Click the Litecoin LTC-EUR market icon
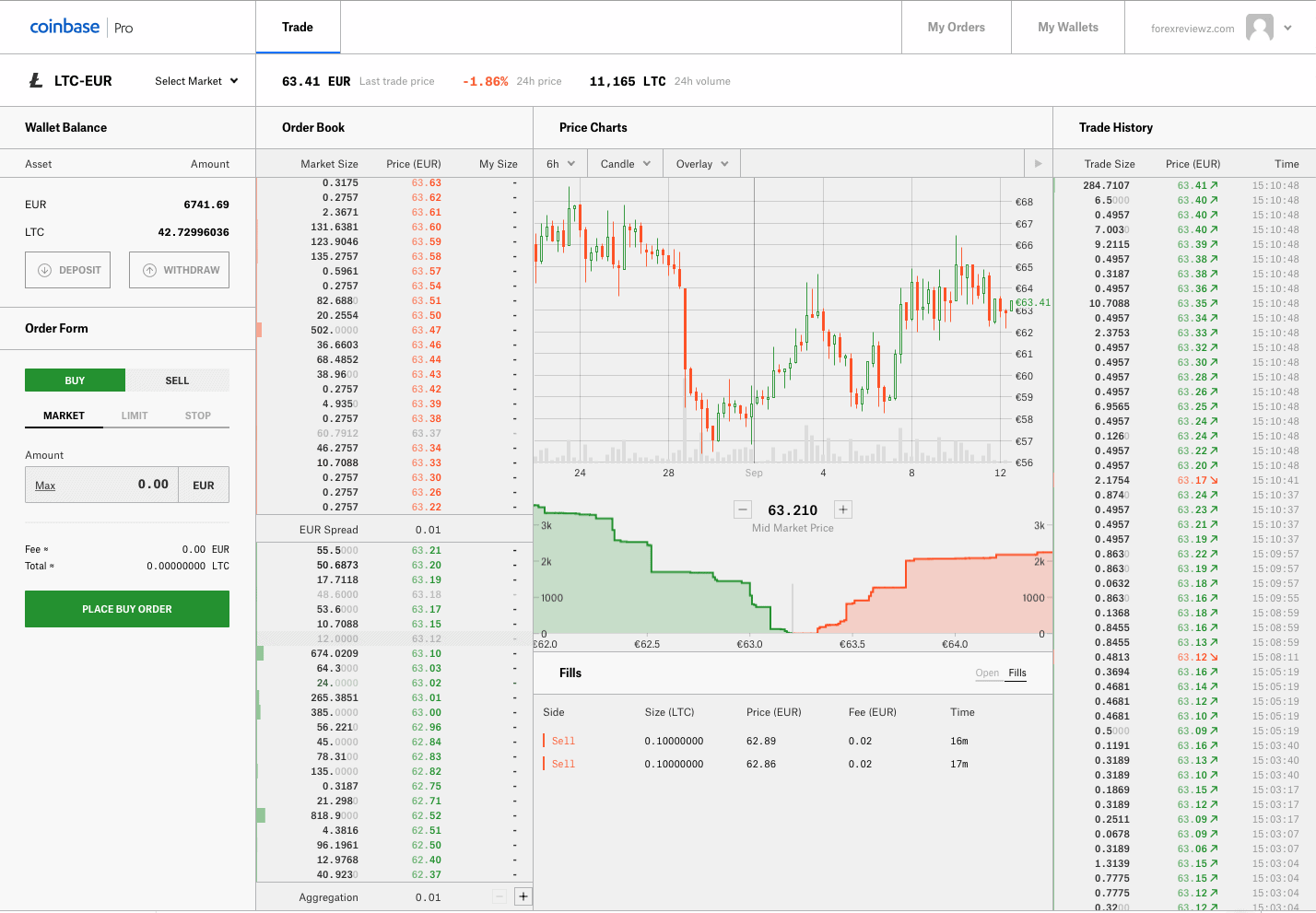Image resolution: width=1316 pixels, height=913 pixels. coord(36,81)
